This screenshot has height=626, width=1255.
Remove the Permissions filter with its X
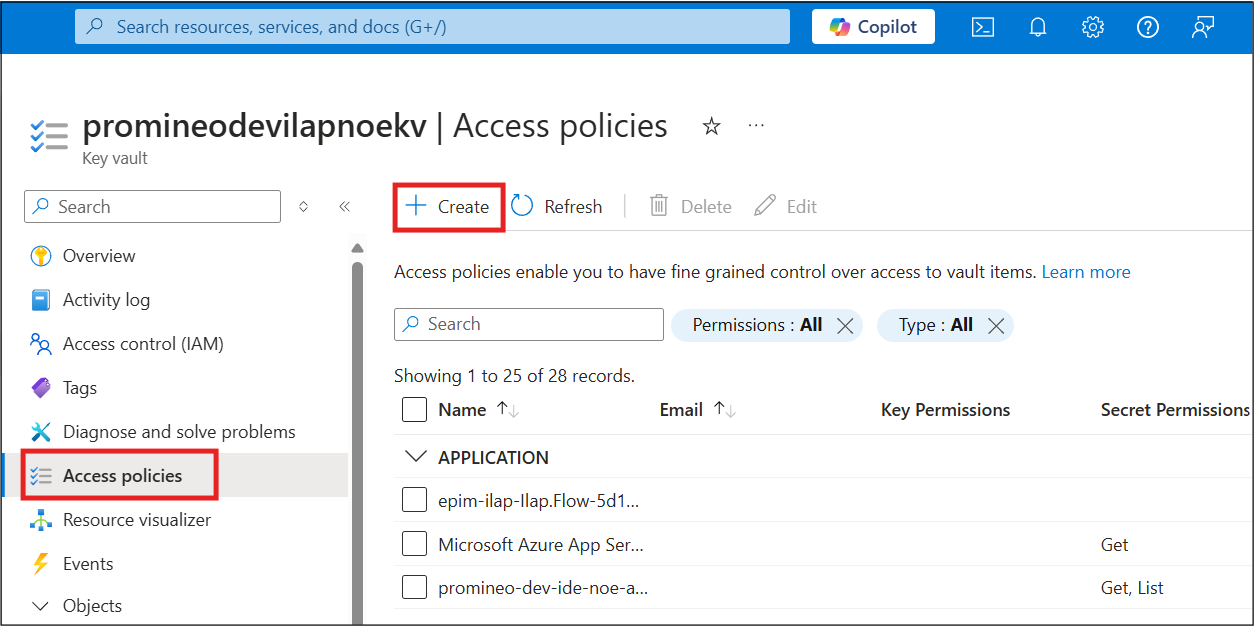tap(844, 325)
